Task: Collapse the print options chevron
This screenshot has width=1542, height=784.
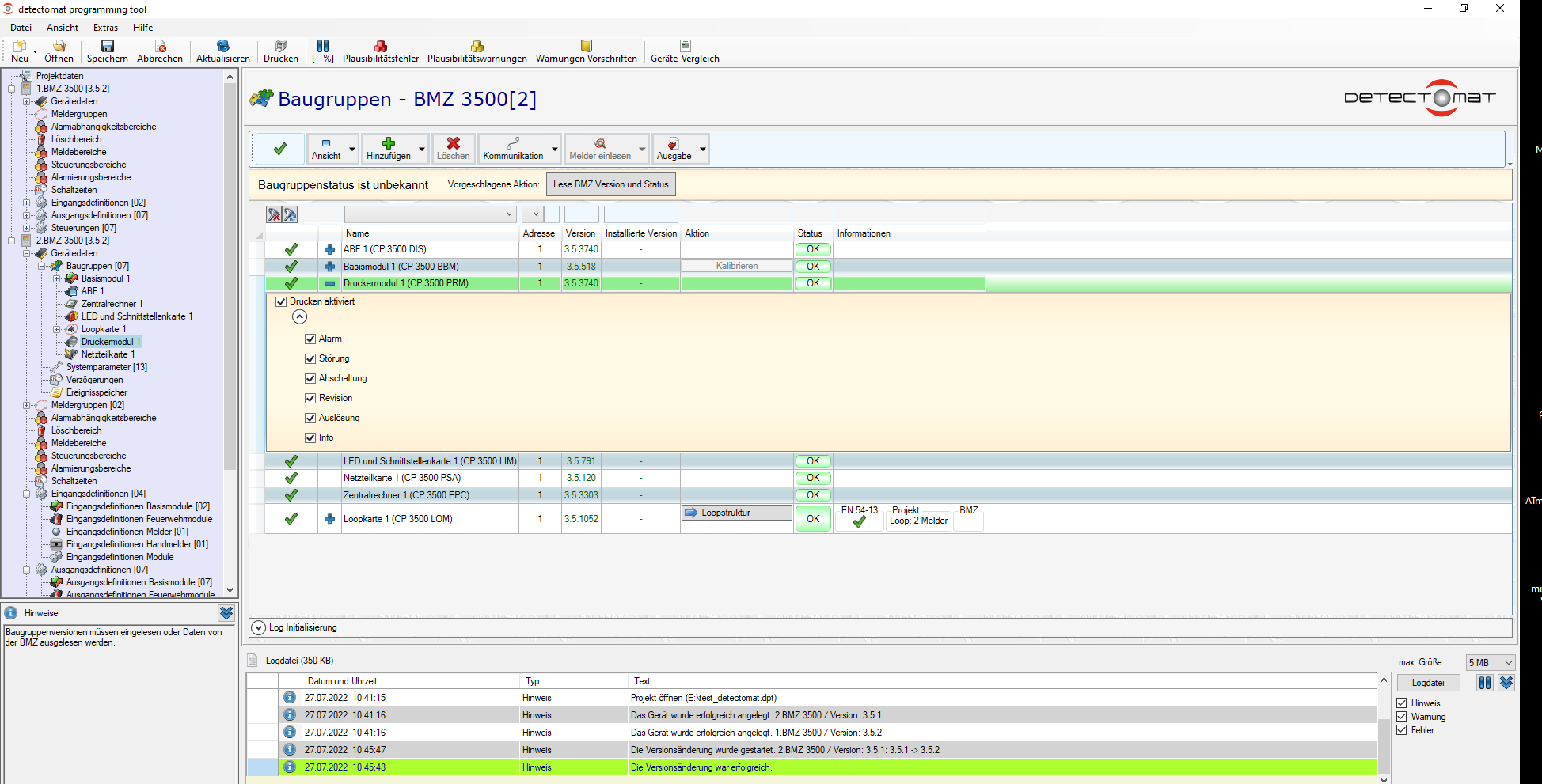Action: click(x=299, y=316)
